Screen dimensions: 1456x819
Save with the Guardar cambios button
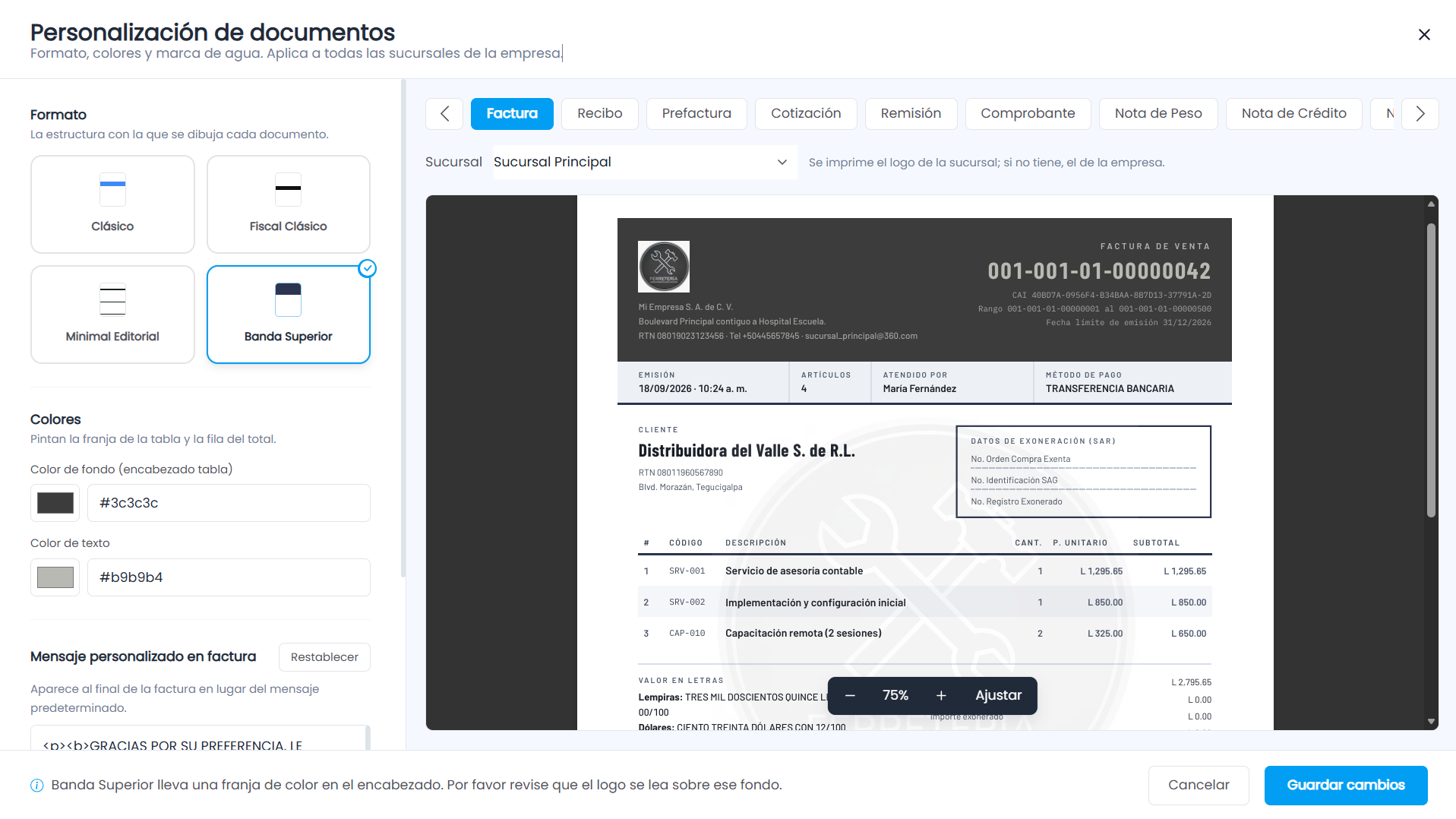[x=1346, y=786]
